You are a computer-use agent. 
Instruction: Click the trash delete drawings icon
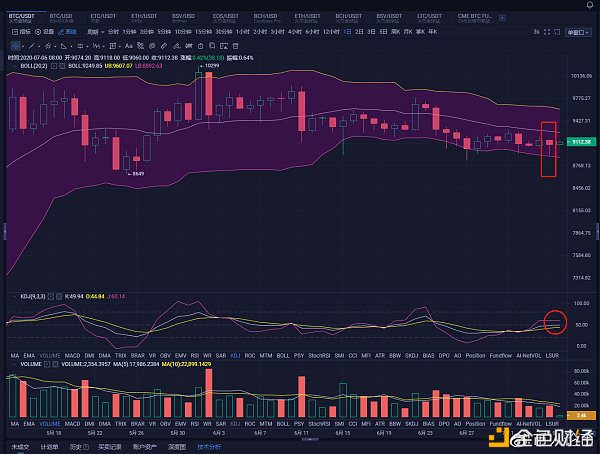pos(236,46)
